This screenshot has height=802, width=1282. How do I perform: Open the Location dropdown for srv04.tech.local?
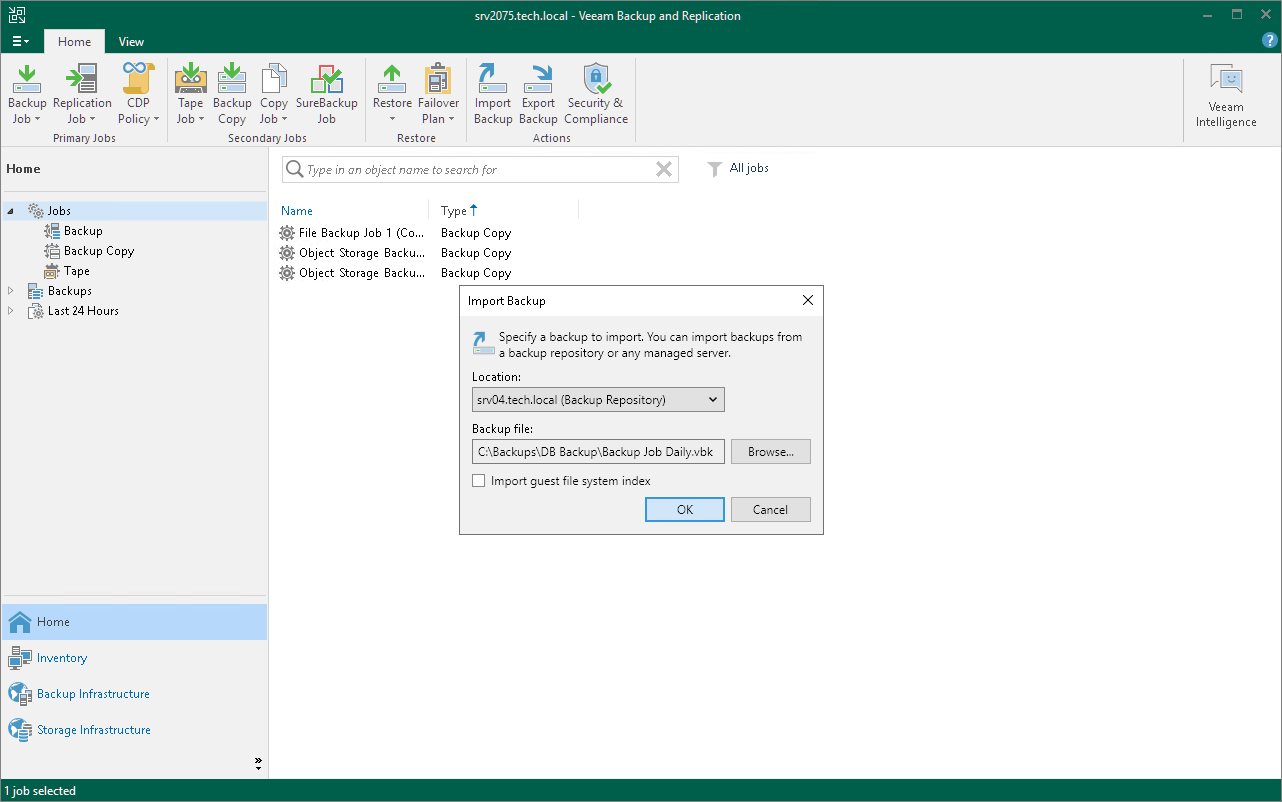click(597, 399)
